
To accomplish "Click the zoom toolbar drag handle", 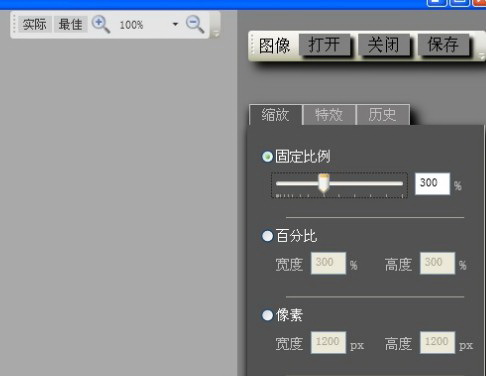I will point(14,24).
